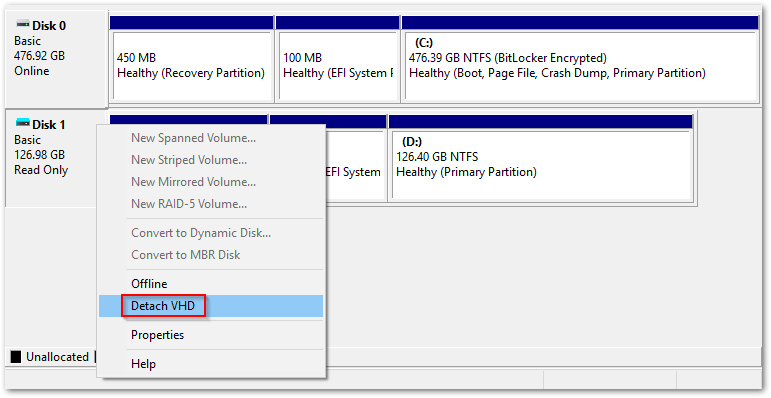Select Disk 1 Read Only header panel
771x398 pixels.
(52, 157)
